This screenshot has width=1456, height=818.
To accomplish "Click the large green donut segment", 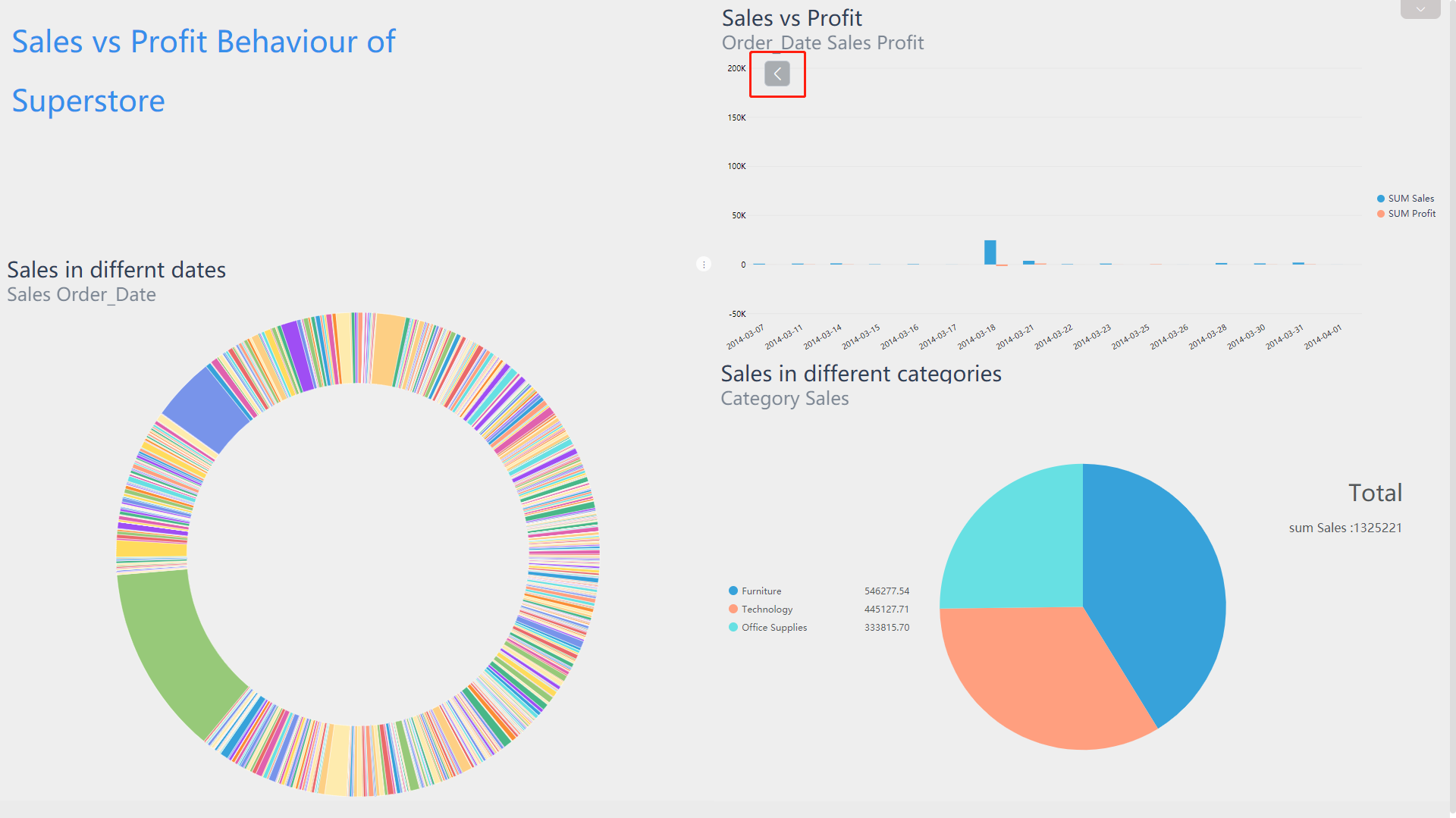I will (171, 652).
